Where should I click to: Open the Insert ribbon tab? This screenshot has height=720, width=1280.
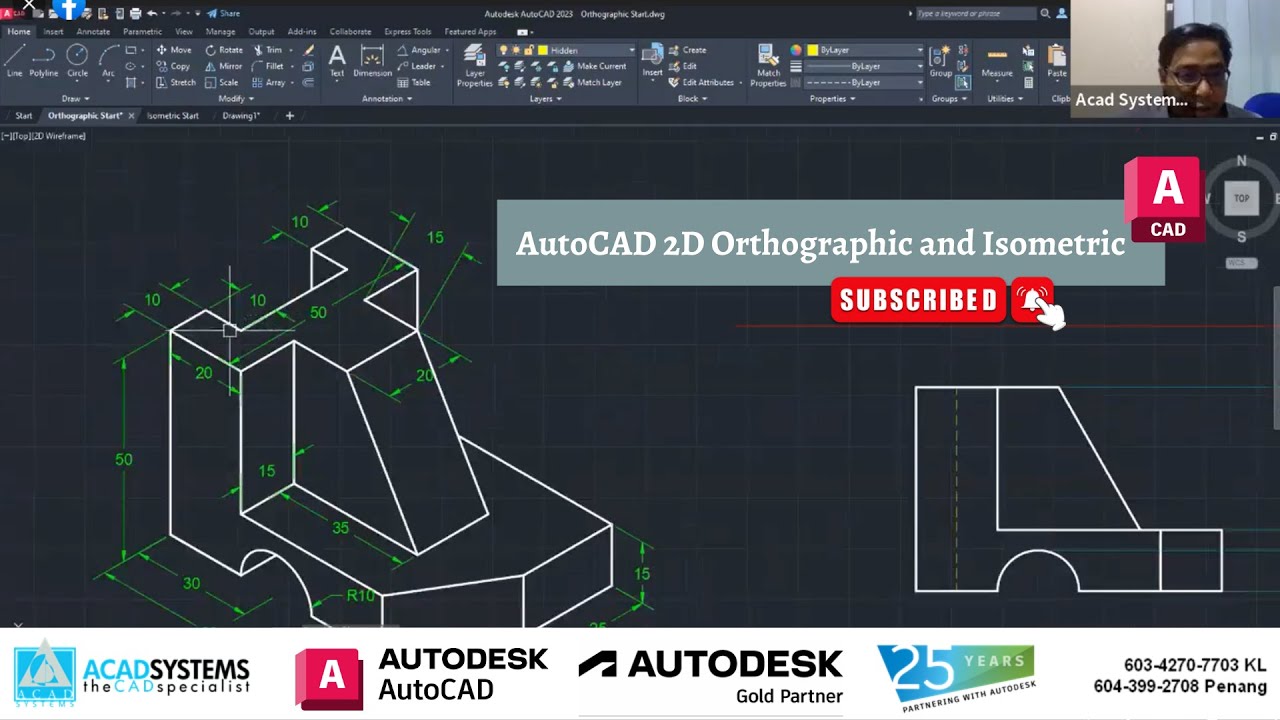(x=53, y=31)
